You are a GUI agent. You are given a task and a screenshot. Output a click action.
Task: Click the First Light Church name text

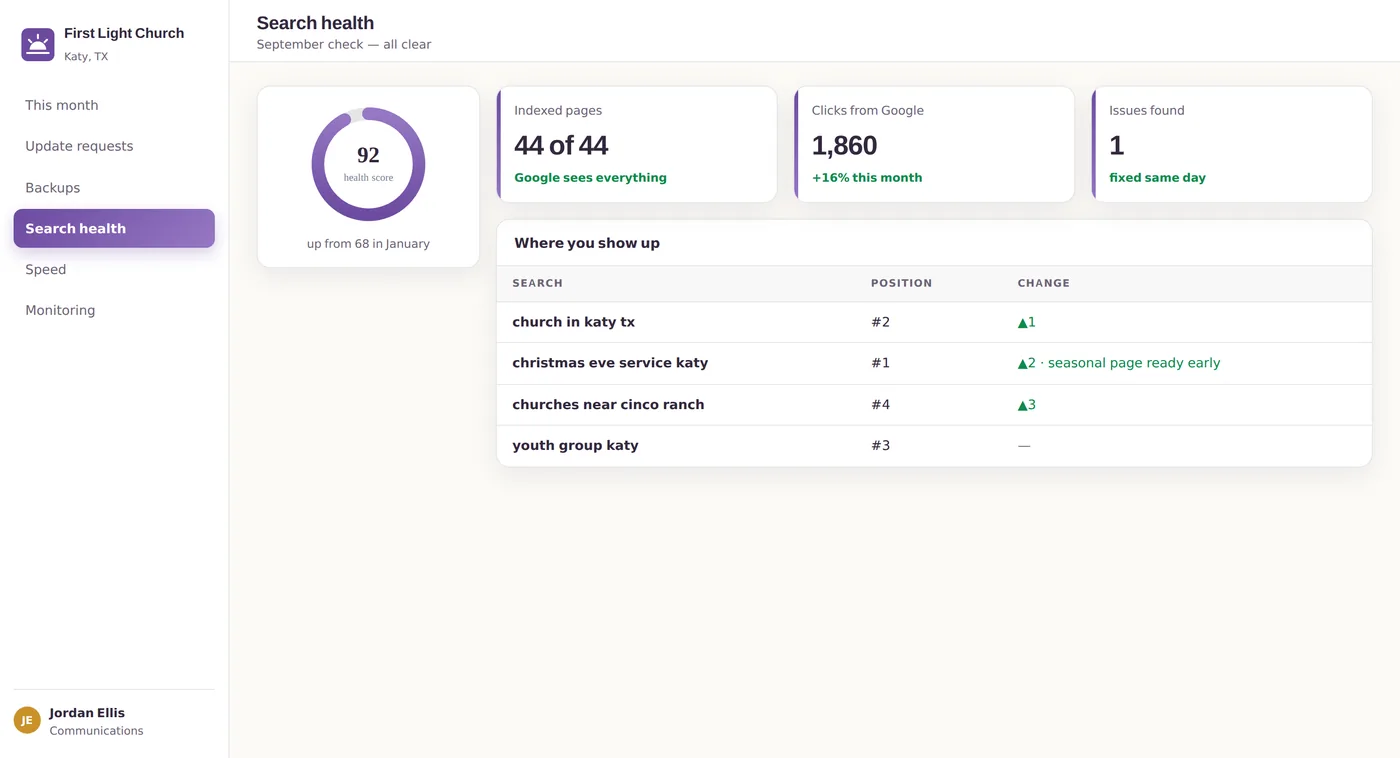[124, 33]
